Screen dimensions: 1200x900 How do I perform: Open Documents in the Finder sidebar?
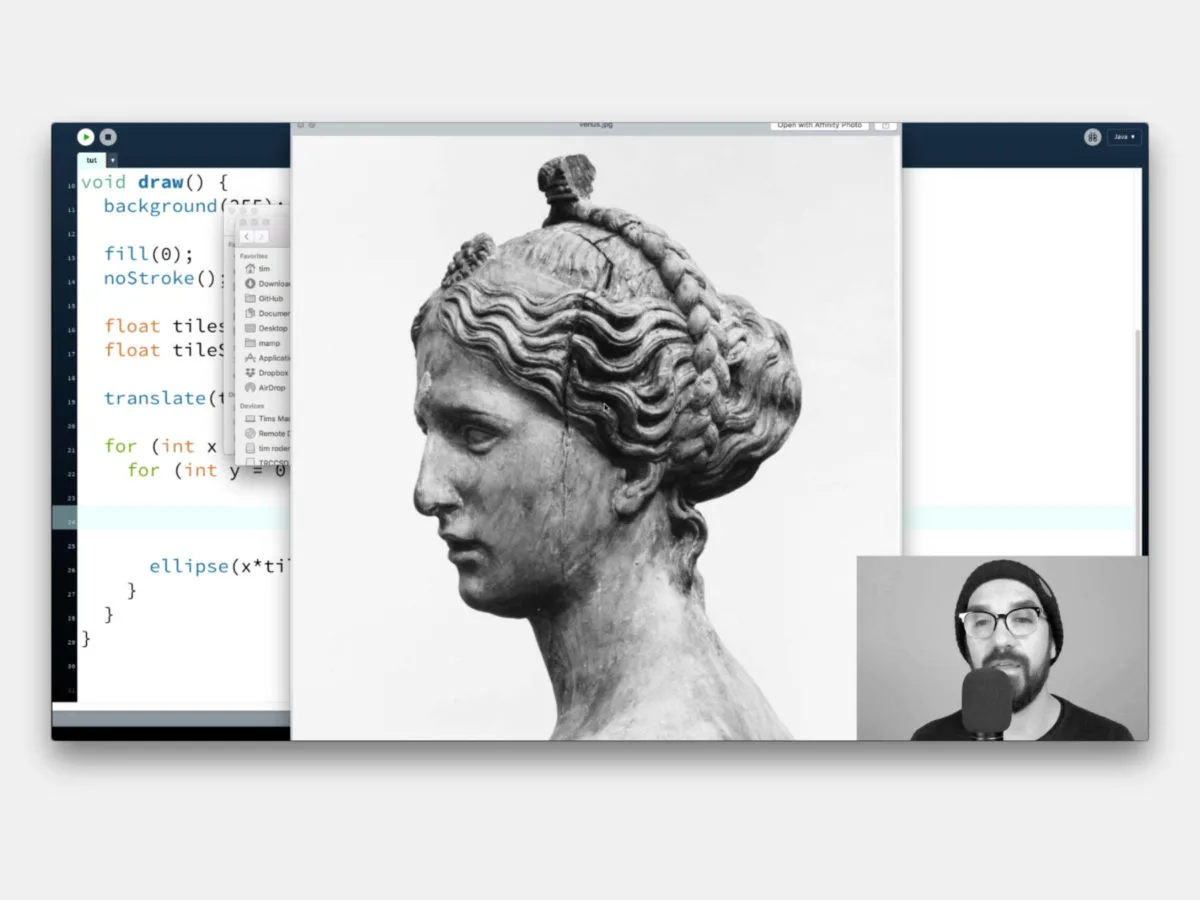pyautogui.click(x=267, y=313)
